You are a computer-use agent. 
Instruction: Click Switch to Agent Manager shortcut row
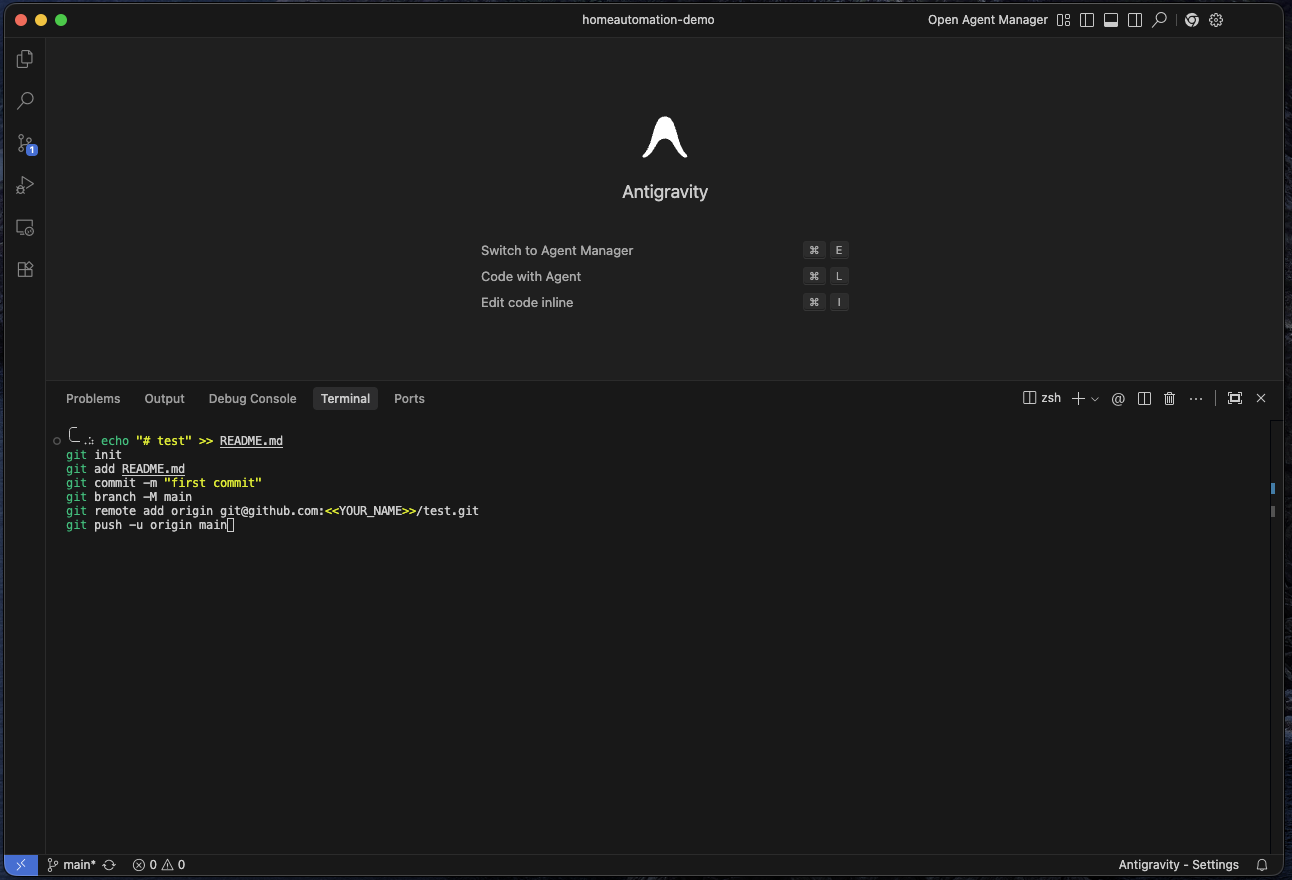tap(664, 250)
